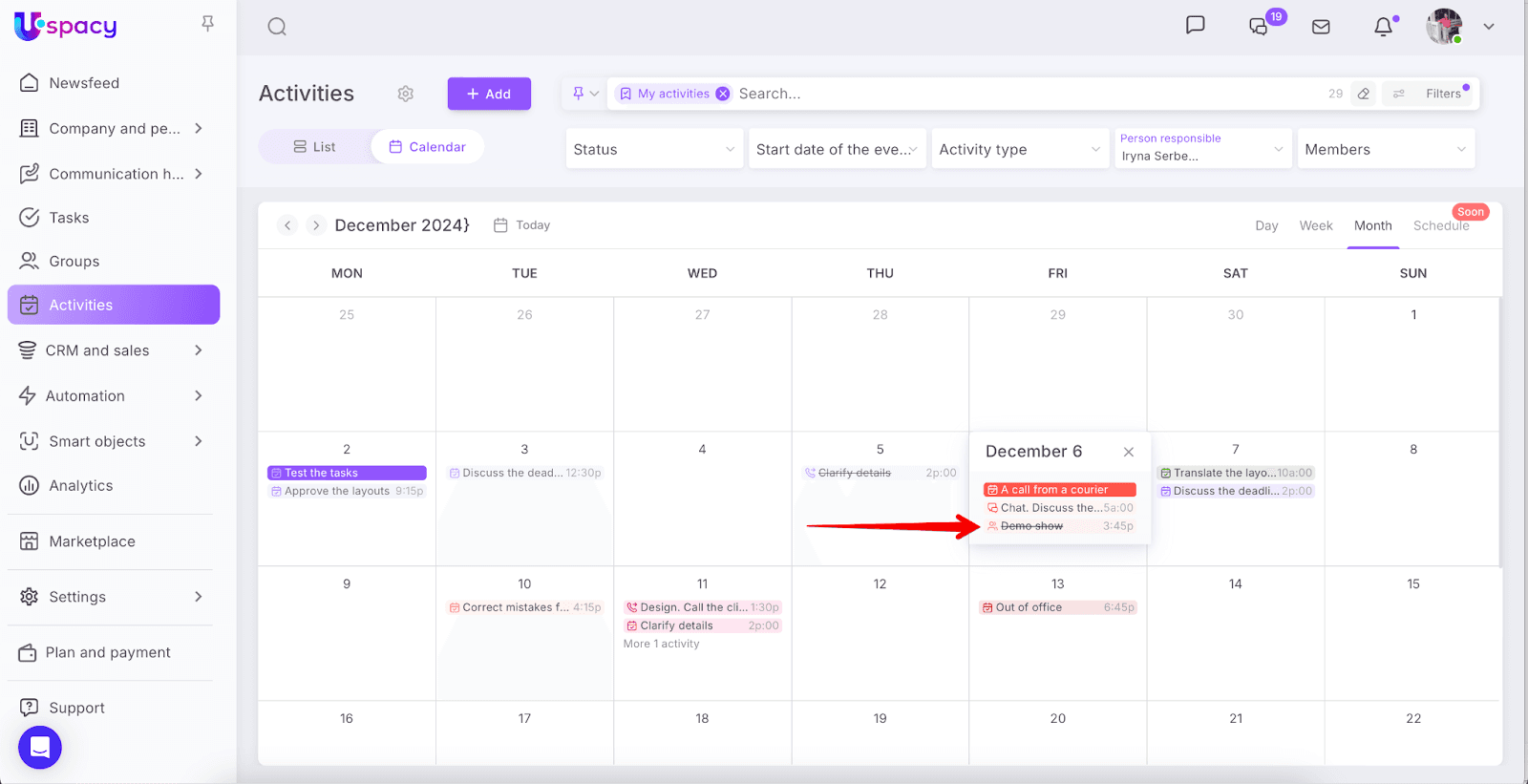
Task: Pin the sidebar with the pin icon
Action: point(207,24)
